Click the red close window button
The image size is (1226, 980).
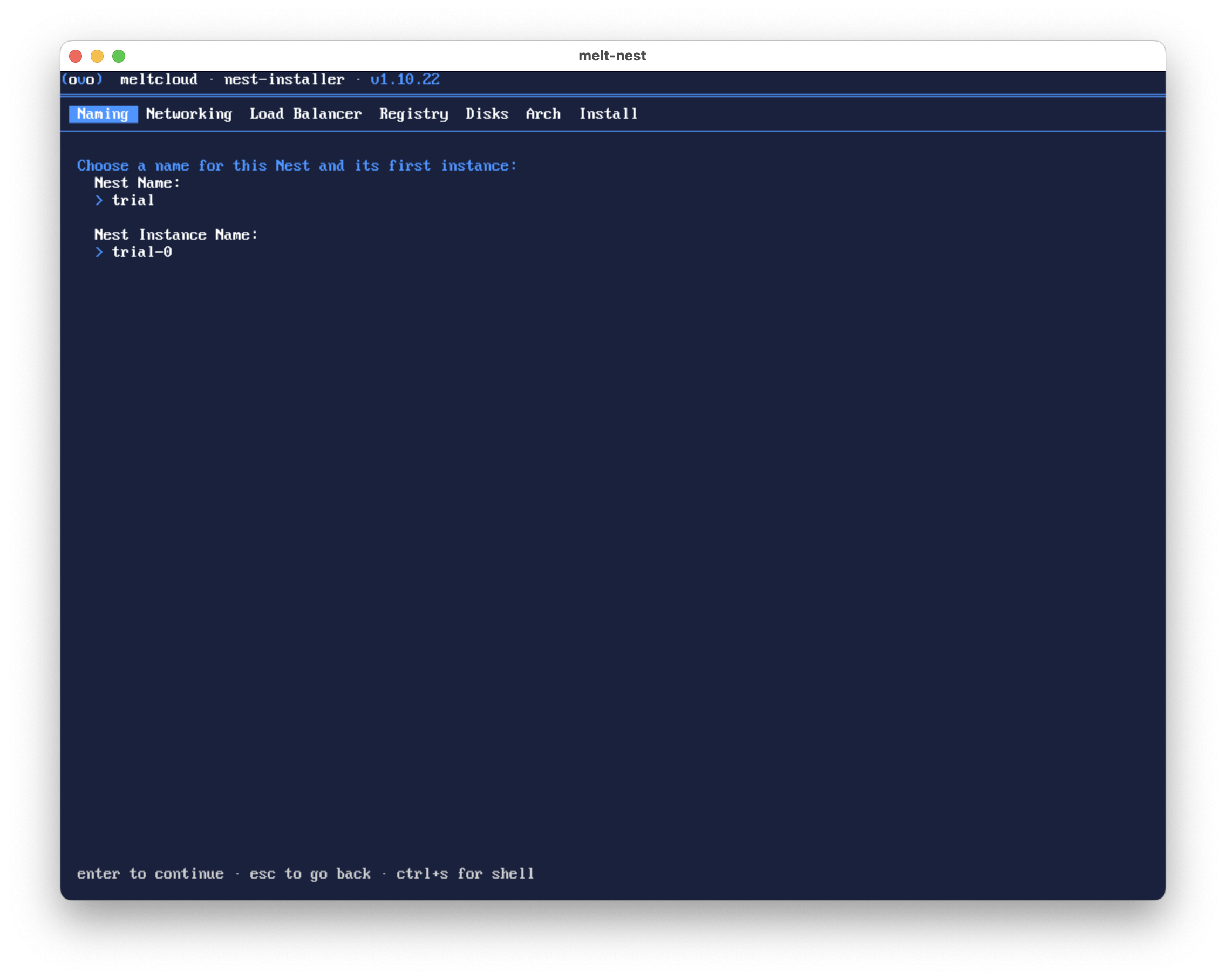(76, 56)
